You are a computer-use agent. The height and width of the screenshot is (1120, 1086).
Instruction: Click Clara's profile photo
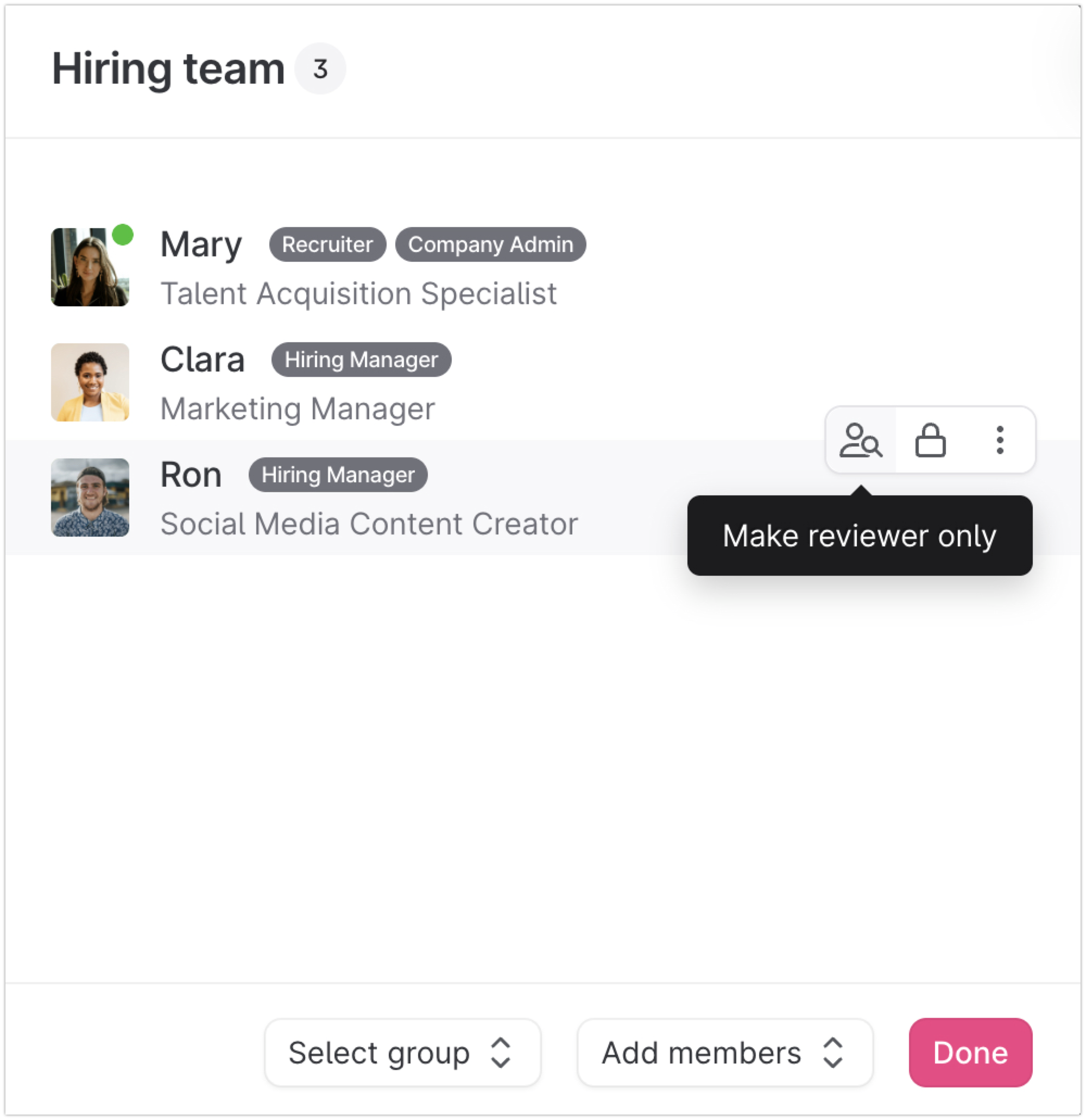90,382
